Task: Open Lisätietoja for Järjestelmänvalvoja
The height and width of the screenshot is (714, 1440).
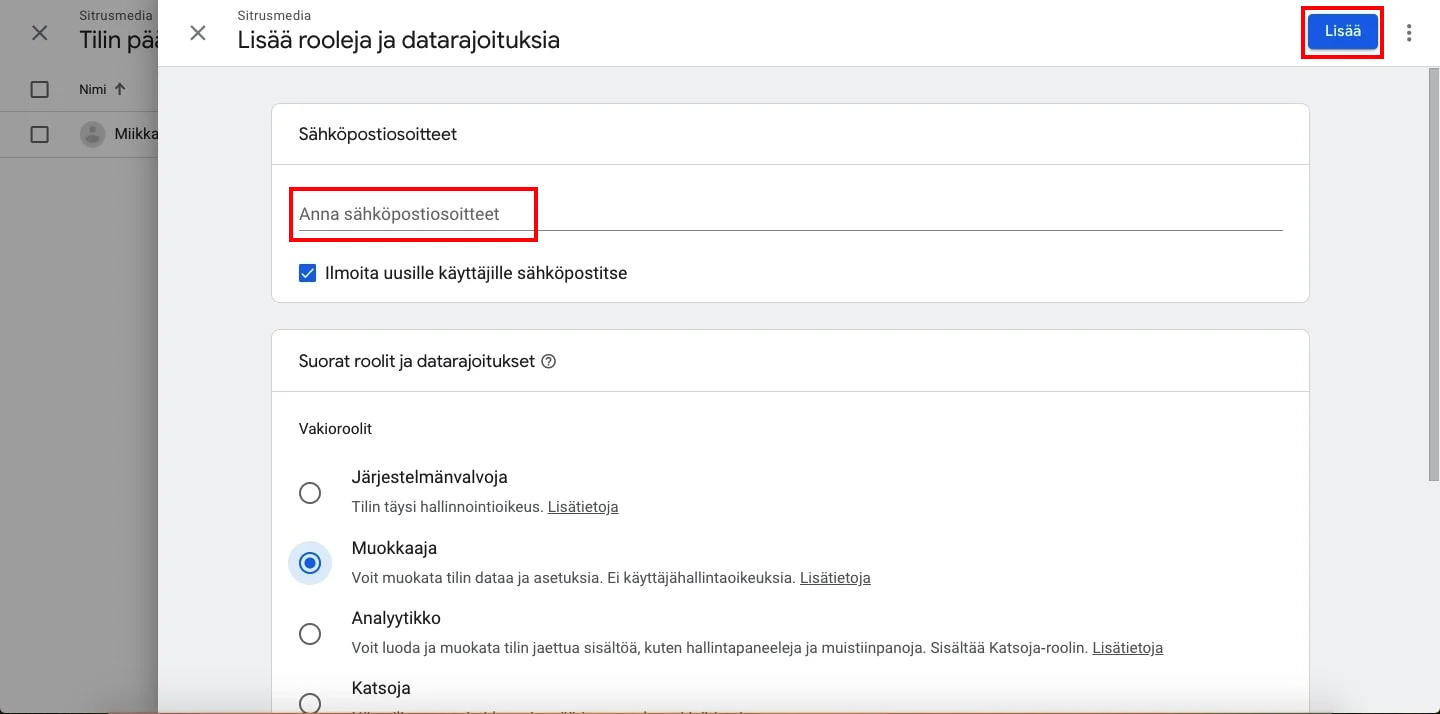Action: pyautogui.click(x=583, y=507)
